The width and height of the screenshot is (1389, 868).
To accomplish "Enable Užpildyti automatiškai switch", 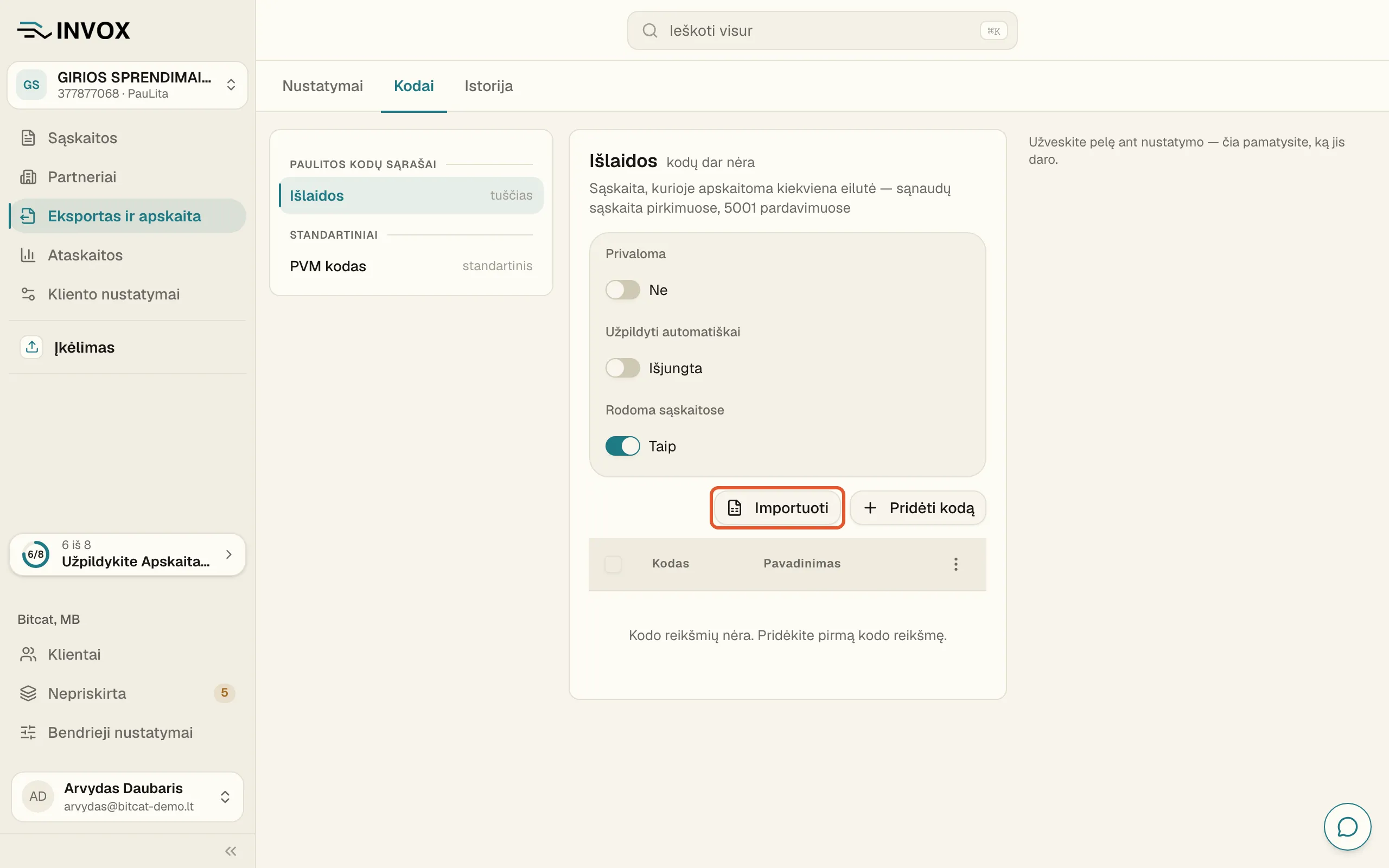I will point(622,368).
